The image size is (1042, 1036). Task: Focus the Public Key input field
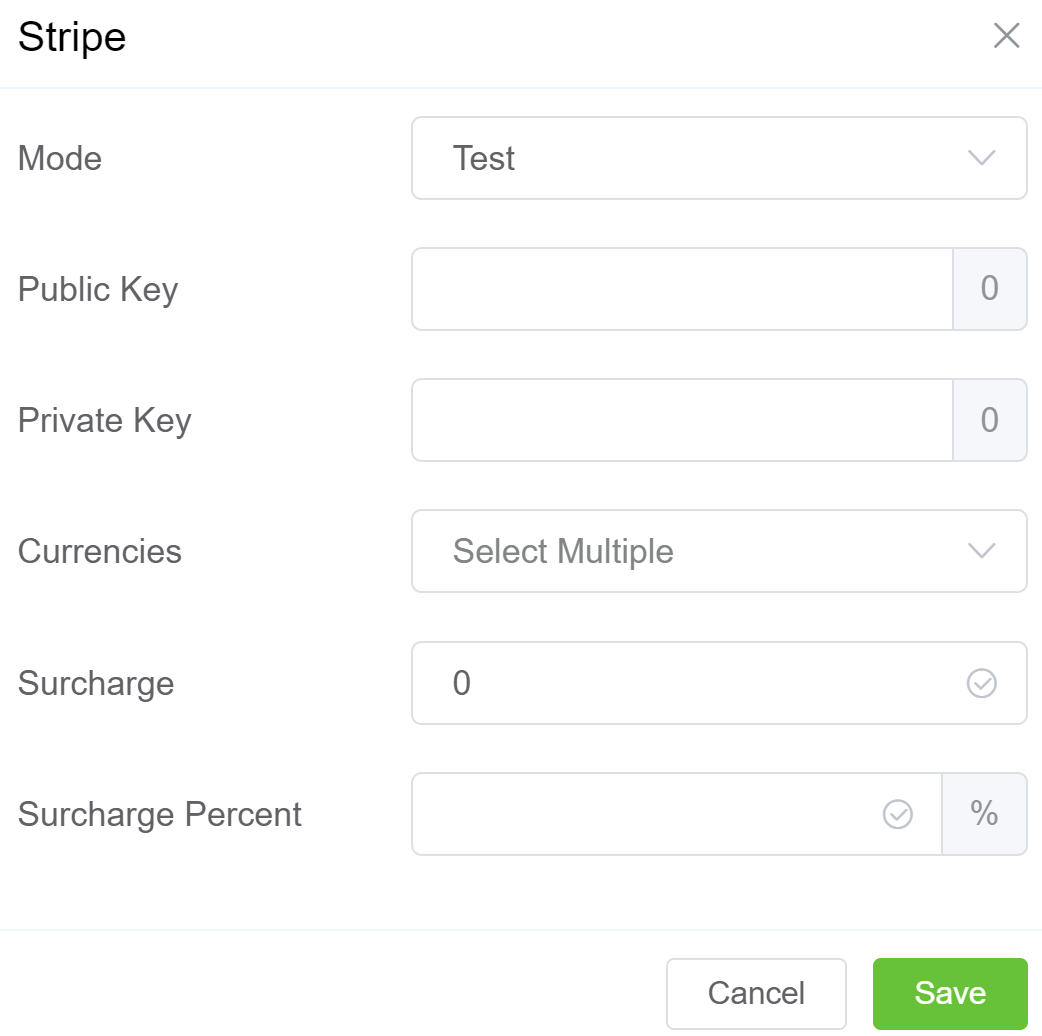(682, 289)
